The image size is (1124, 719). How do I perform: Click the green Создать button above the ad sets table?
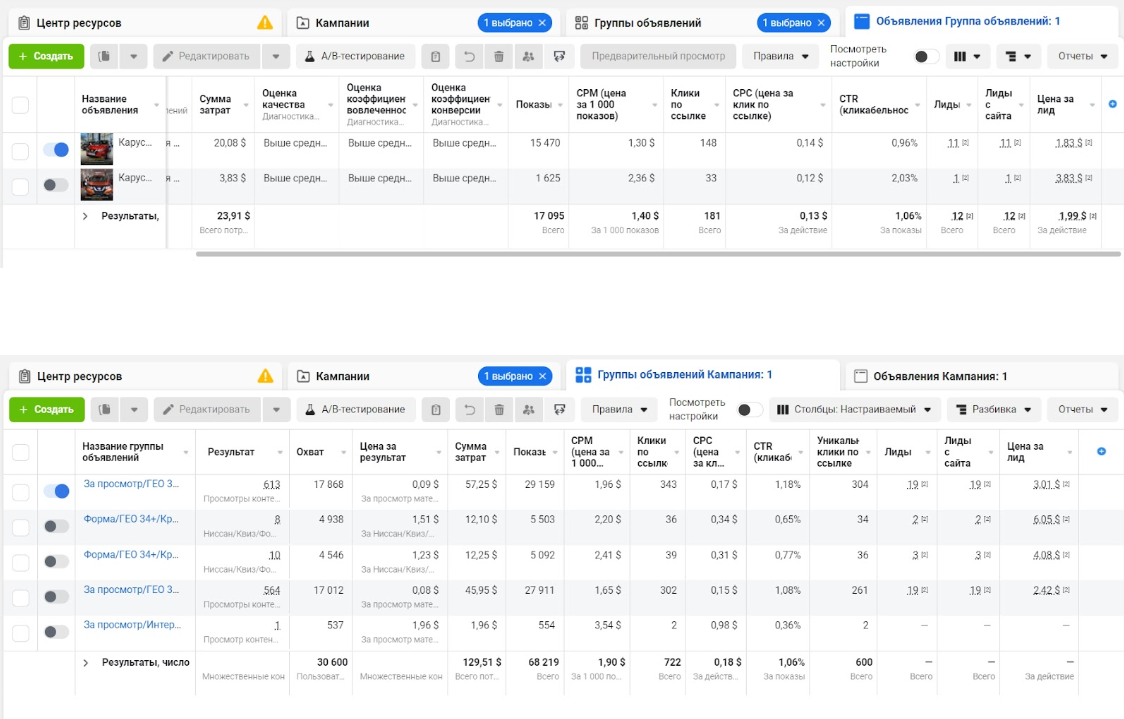pos(47,409)
